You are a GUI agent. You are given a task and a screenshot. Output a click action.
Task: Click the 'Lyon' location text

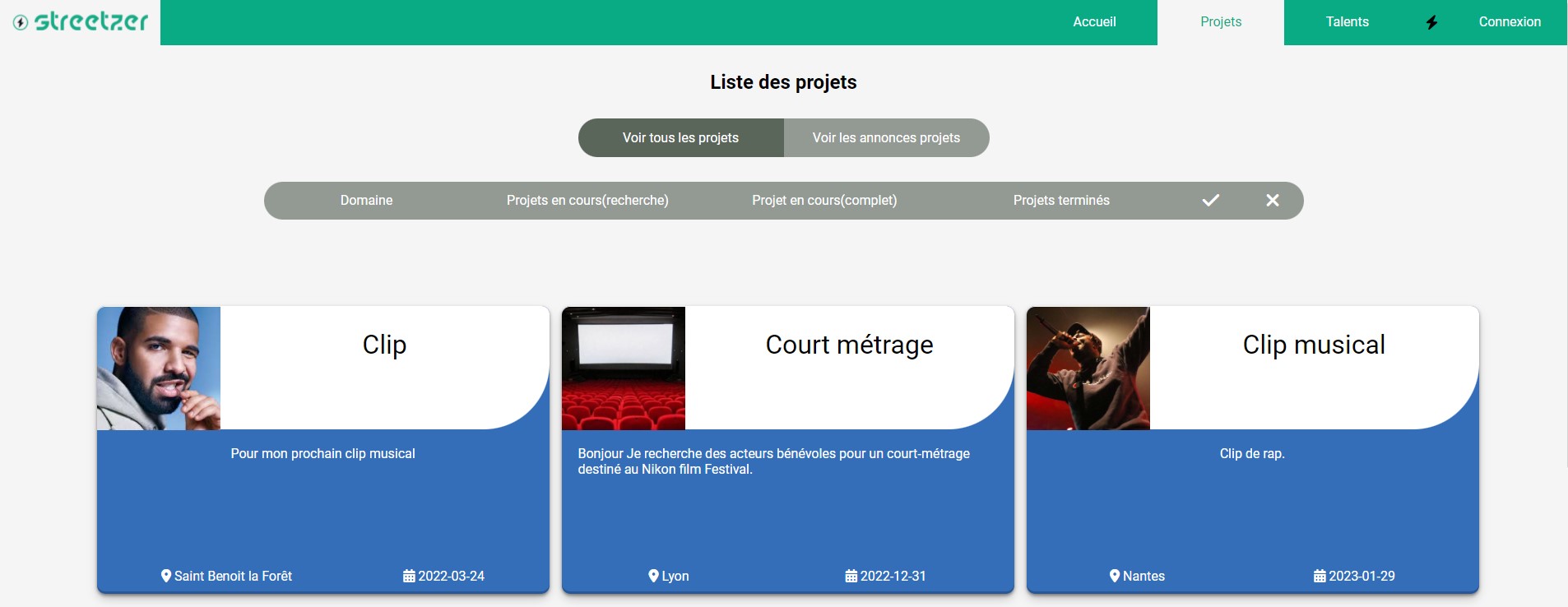click(675, 577)
